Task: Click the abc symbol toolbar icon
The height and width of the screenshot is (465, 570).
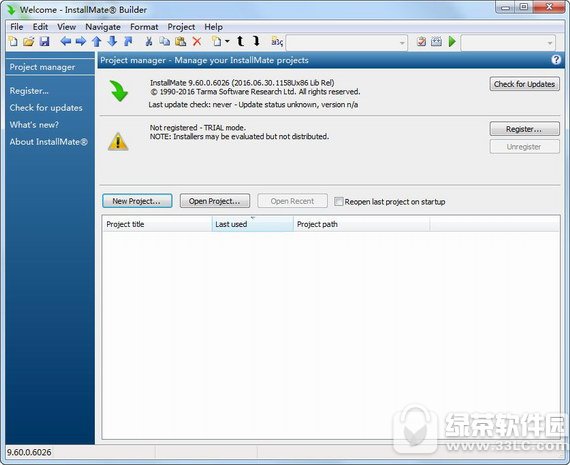Action: click(x=277, y=42)
